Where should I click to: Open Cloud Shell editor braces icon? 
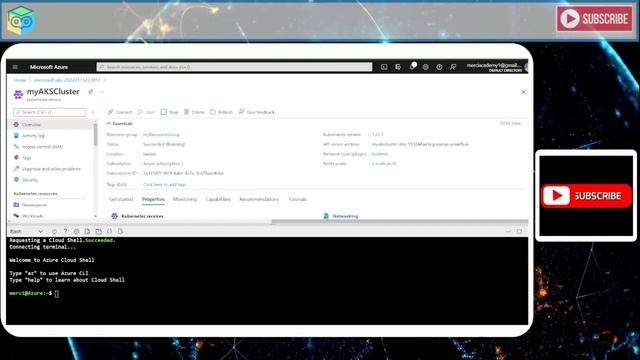coord(109,231)
